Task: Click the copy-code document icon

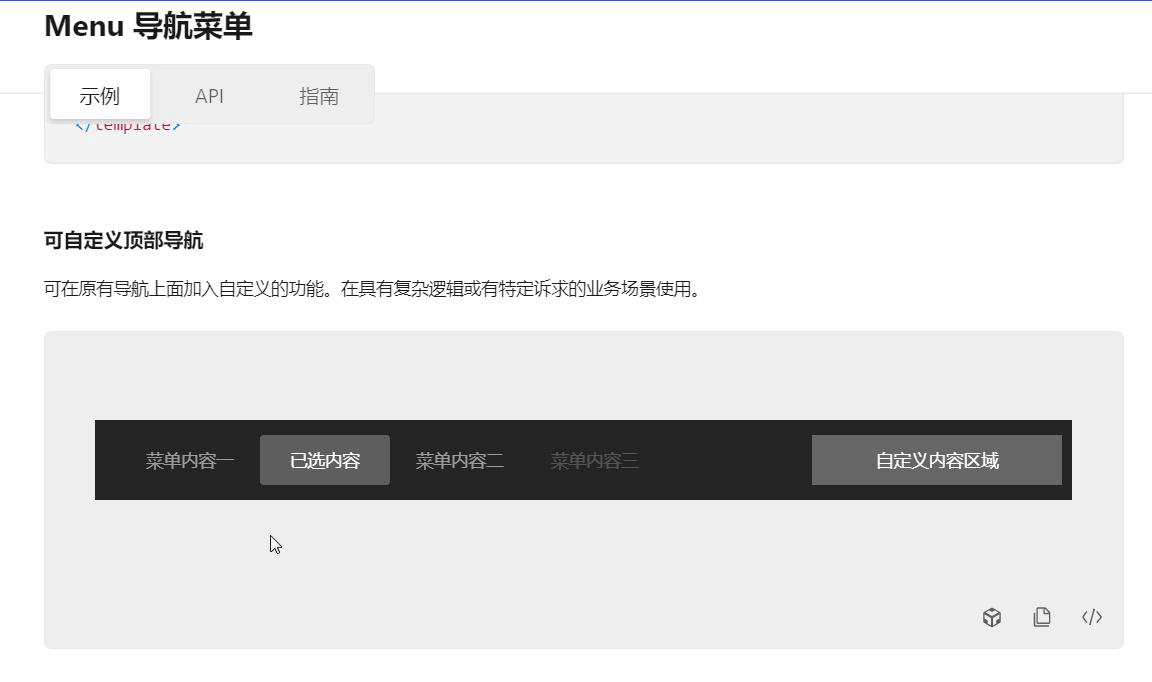Action: [x=1041, y=617]
